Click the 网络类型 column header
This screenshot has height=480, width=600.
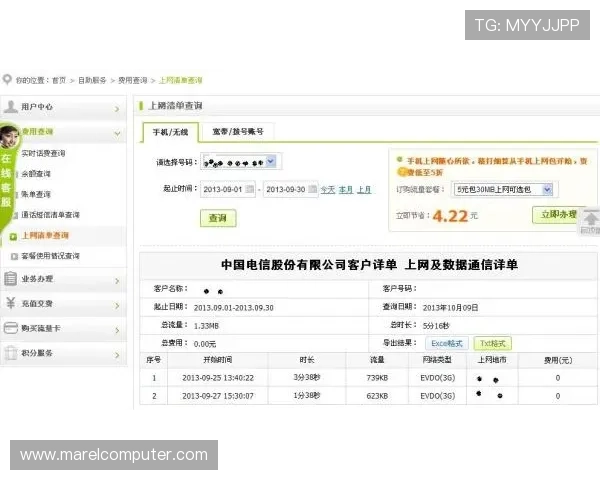click(x=437, y=360)
